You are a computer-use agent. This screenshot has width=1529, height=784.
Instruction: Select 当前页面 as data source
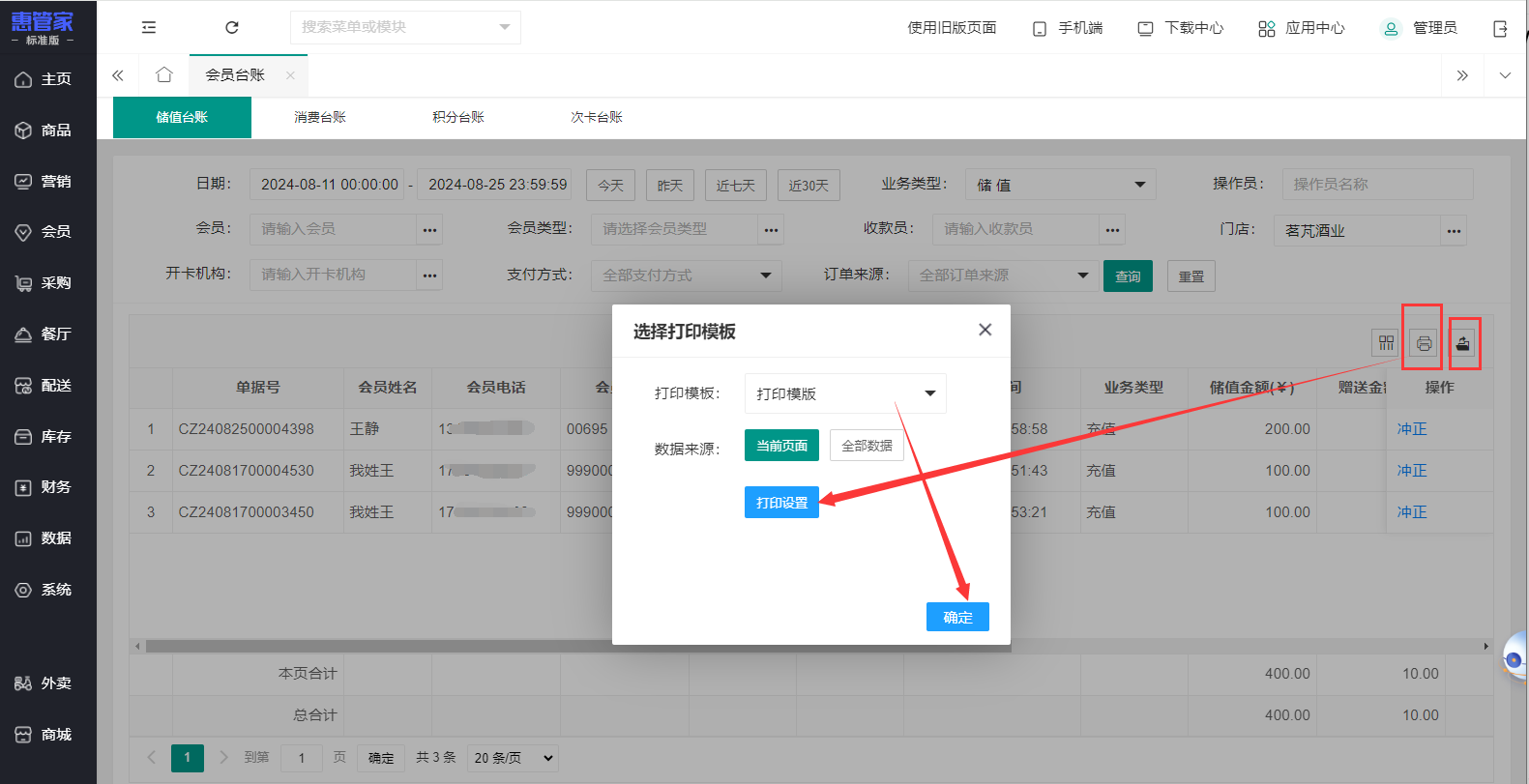(x=781, y=446)
